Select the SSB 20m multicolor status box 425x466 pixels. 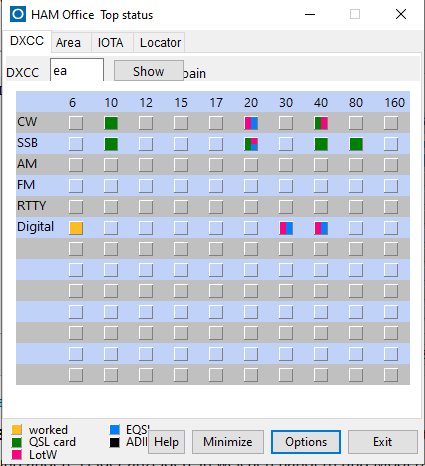[251, 144]
